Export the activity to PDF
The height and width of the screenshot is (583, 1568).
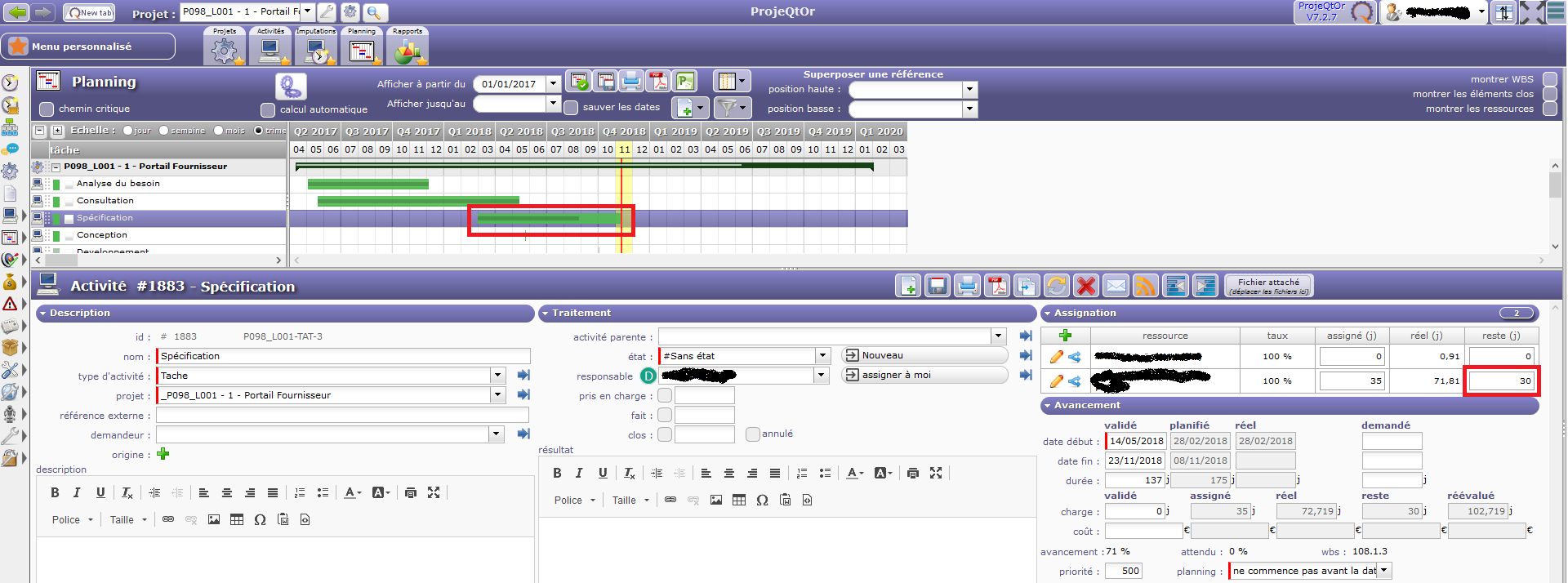pyautogui.click(x=996, y=286)
